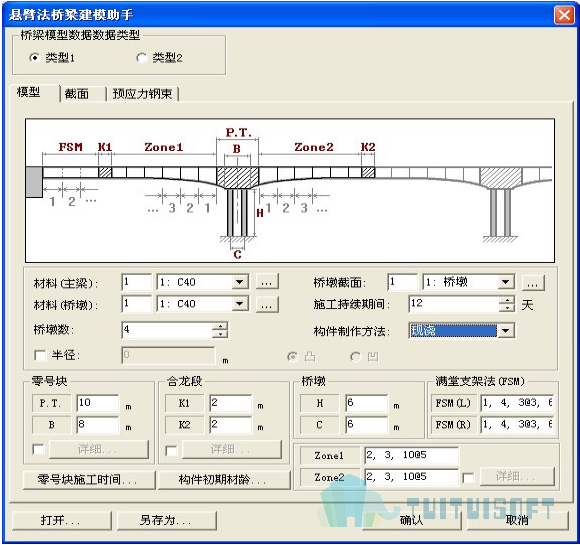The width and height of the screenshot is (580, 545).
Task: Select the 类型1 radio button
Action: click(x=34, y=58)
